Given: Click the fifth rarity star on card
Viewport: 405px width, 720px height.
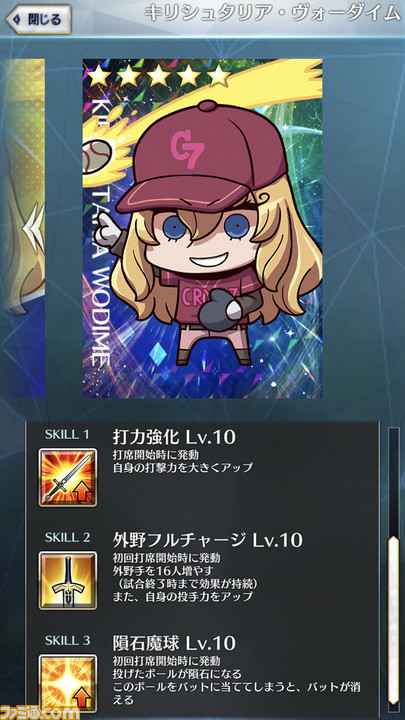Looking at the screenshot, I should [219, 76].
